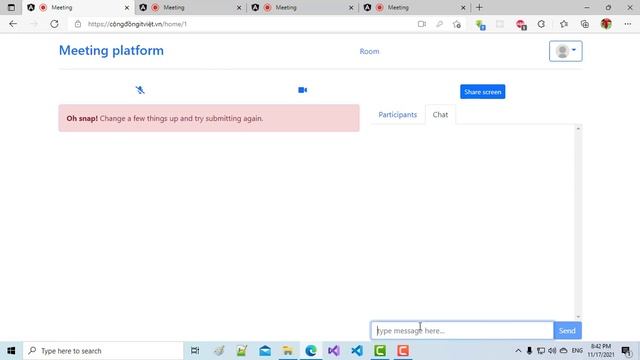Screen dimensions: 640x360
Task: Open volume control in system tray
Action: 552,351
